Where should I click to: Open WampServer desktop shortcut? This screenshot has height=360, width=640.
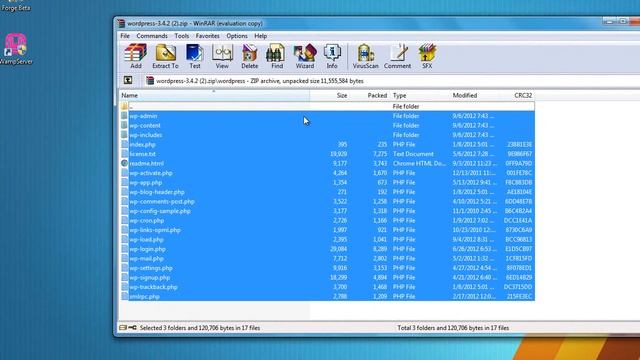(x=16, y=49)
